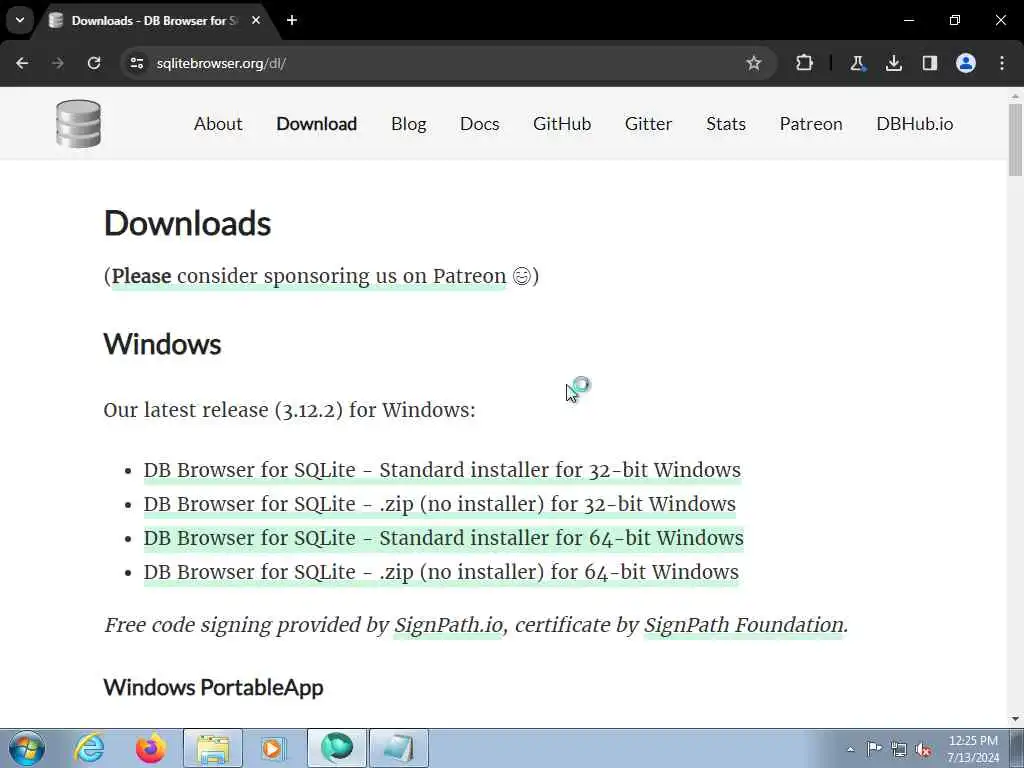The image size is (1024, 768).
Task: Open the DBHub.io nav item
Action: coord(914,123)
